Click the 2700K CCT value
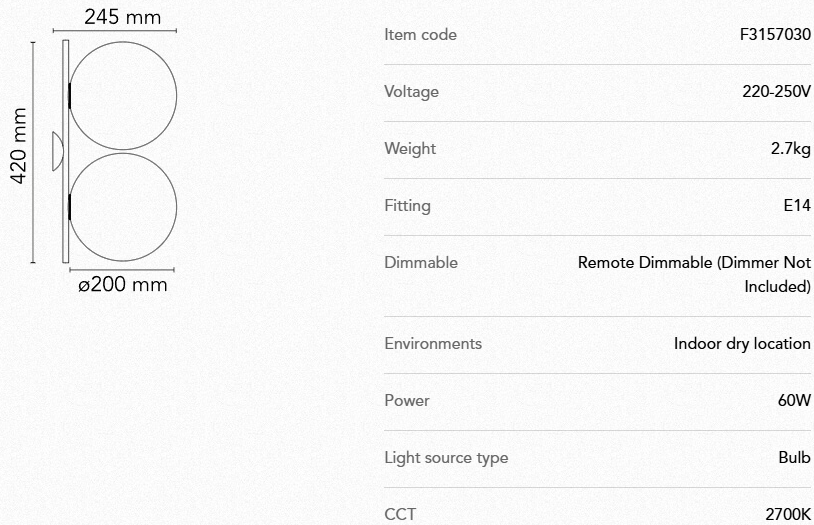The height and width of the screenshot is (525, 814). pos(788,515)
